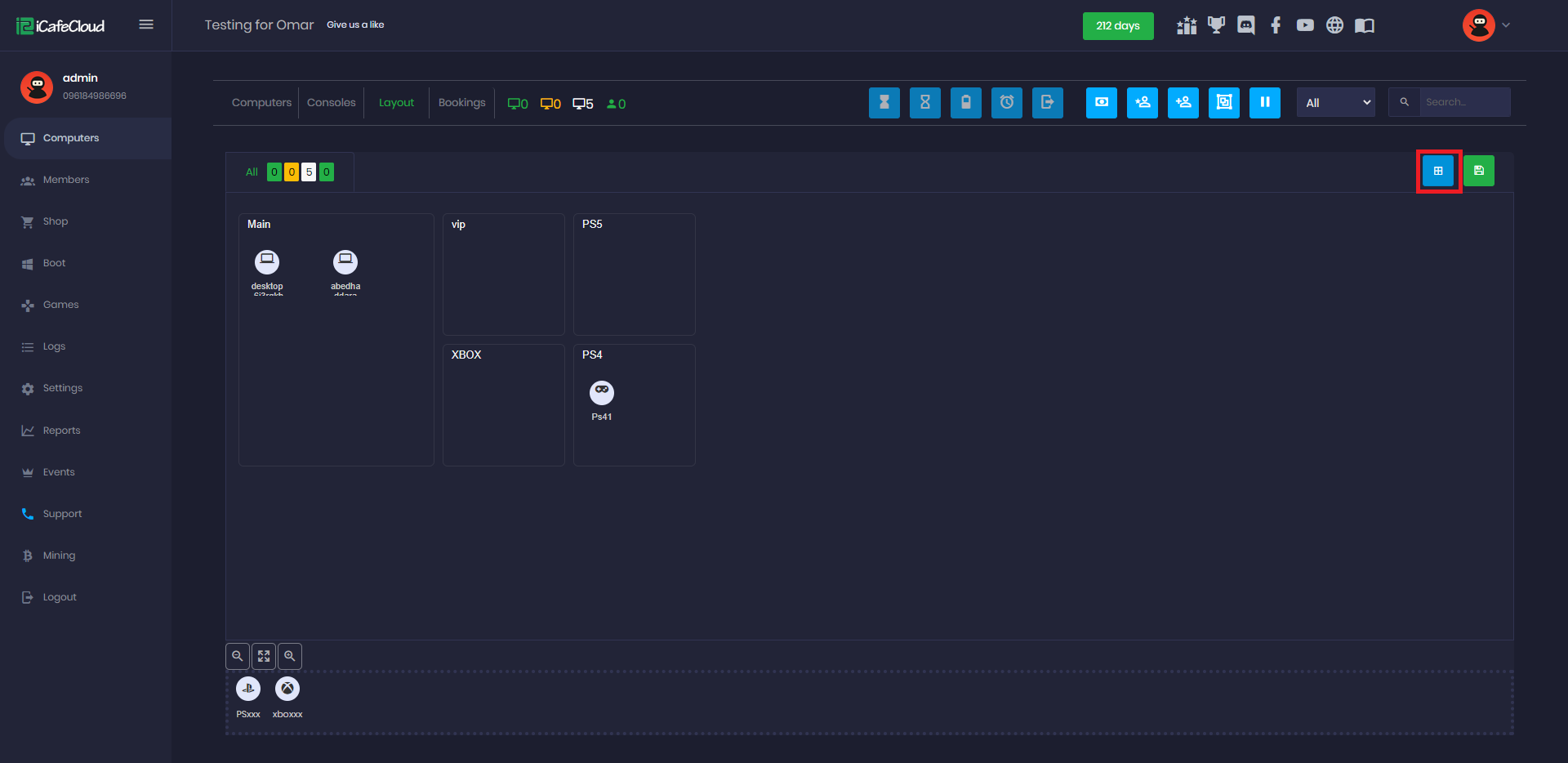Click the Search input field
Screen dimensions: 1568x763
click(x=1463, y=103)
